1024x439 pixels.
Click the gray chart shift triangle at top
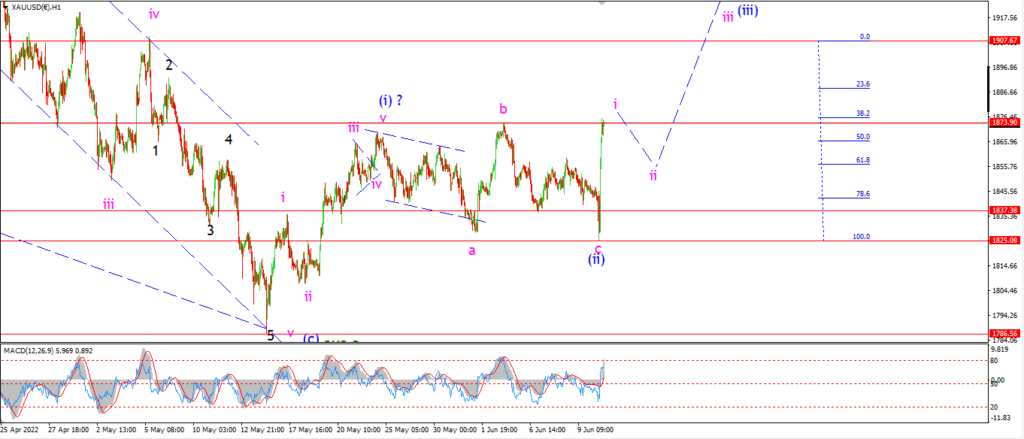pos(602,3)
